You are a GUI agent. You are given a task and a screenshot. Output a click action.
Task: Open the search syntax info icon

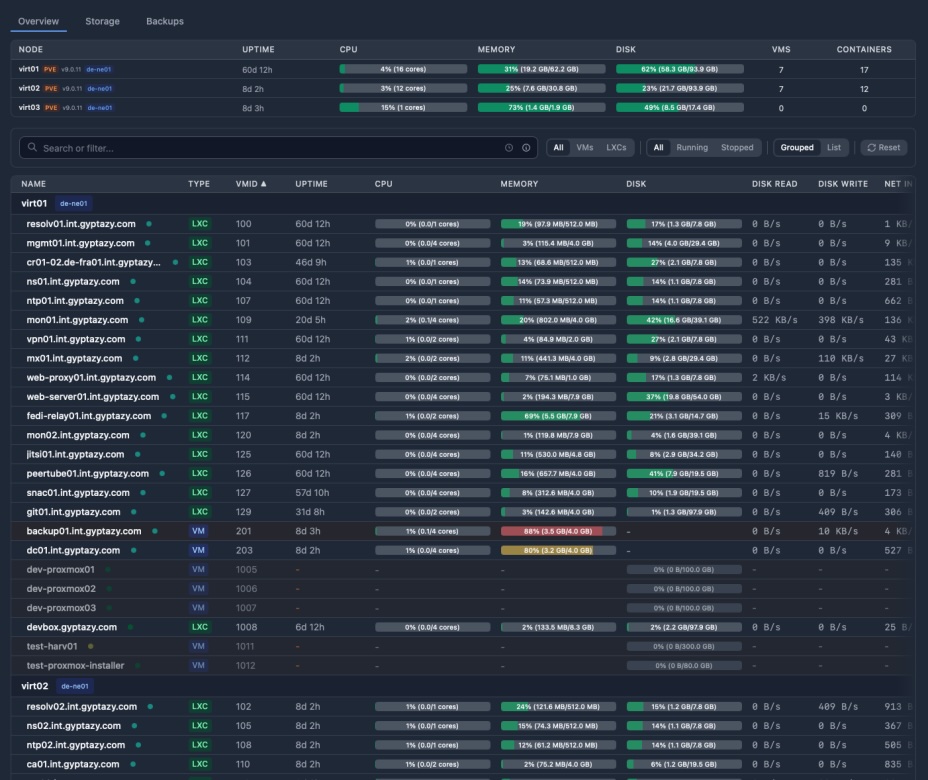(526, 147)
